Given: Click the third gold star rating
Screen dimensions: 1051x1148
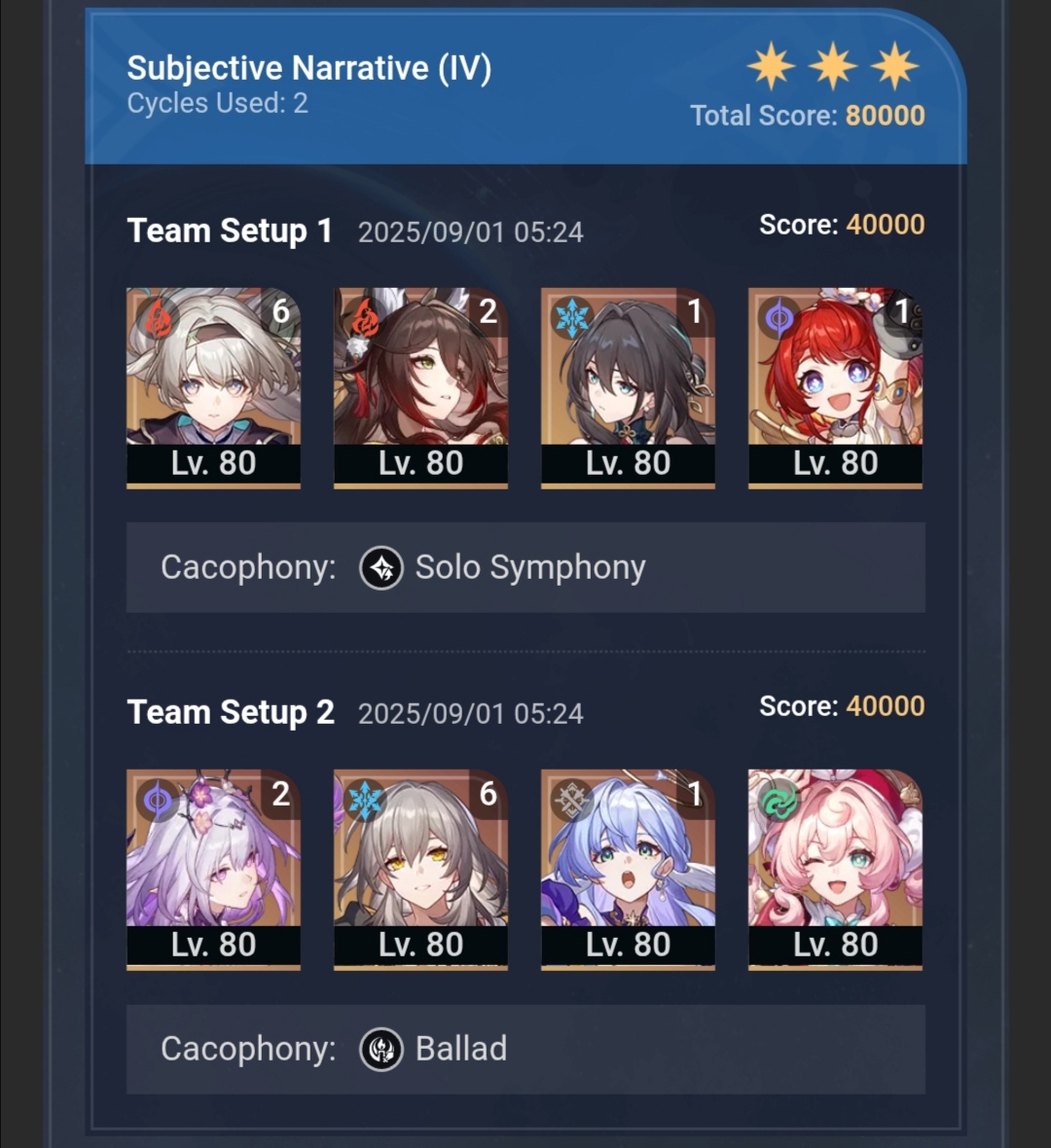Looking at the screenshot, I should [895, 66].
